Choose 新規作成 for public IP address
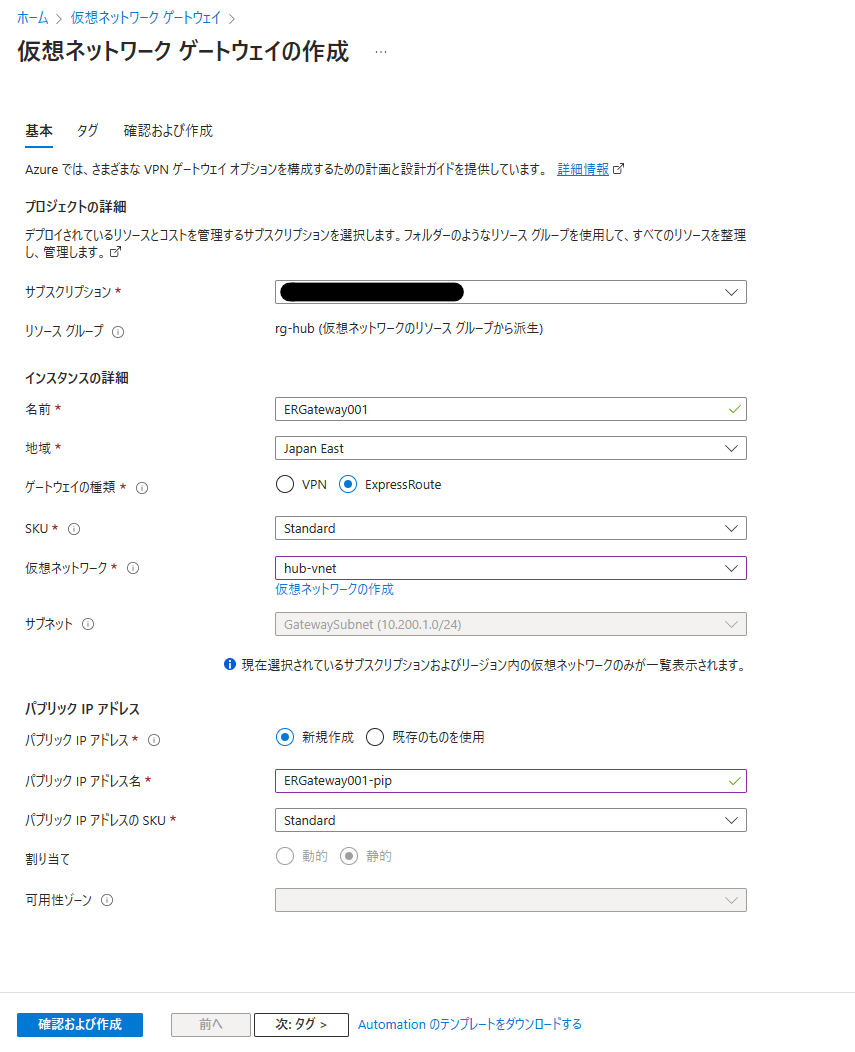This screenshot has height=1052, width=855. pos(285,737)
